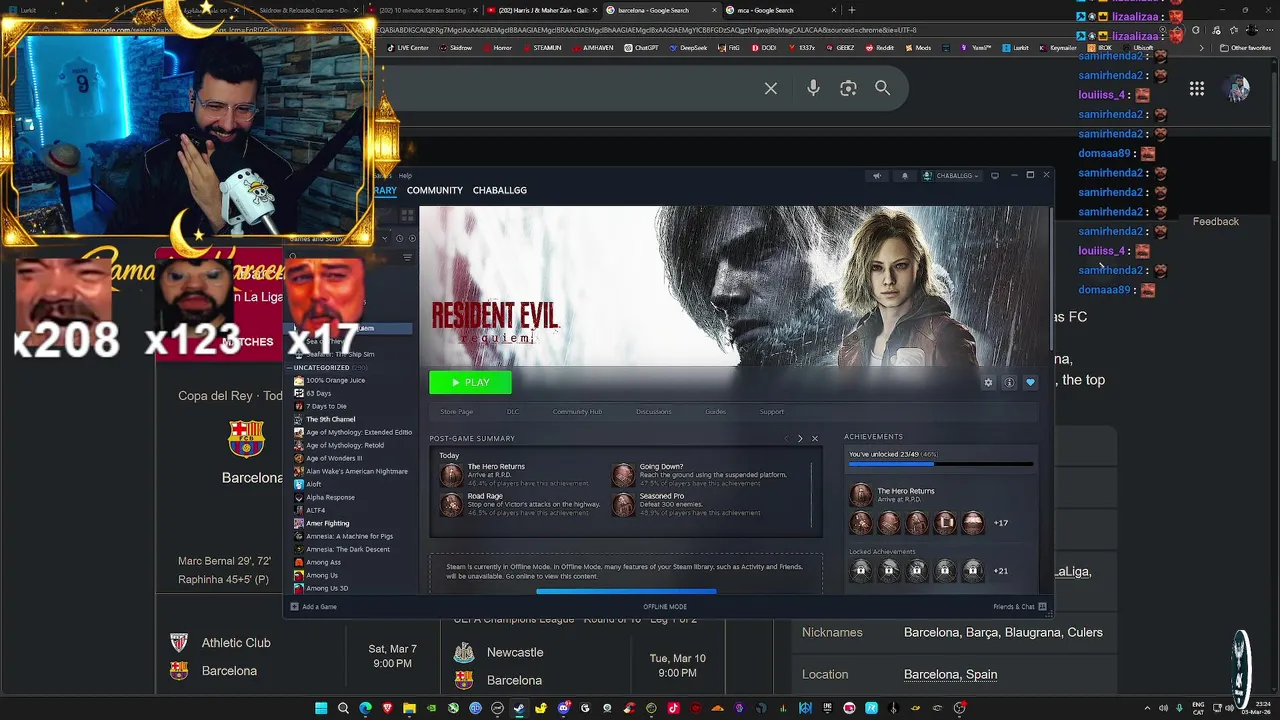Select Aloft in the library
The image size is (1280, 720).
tap(313, 484)
